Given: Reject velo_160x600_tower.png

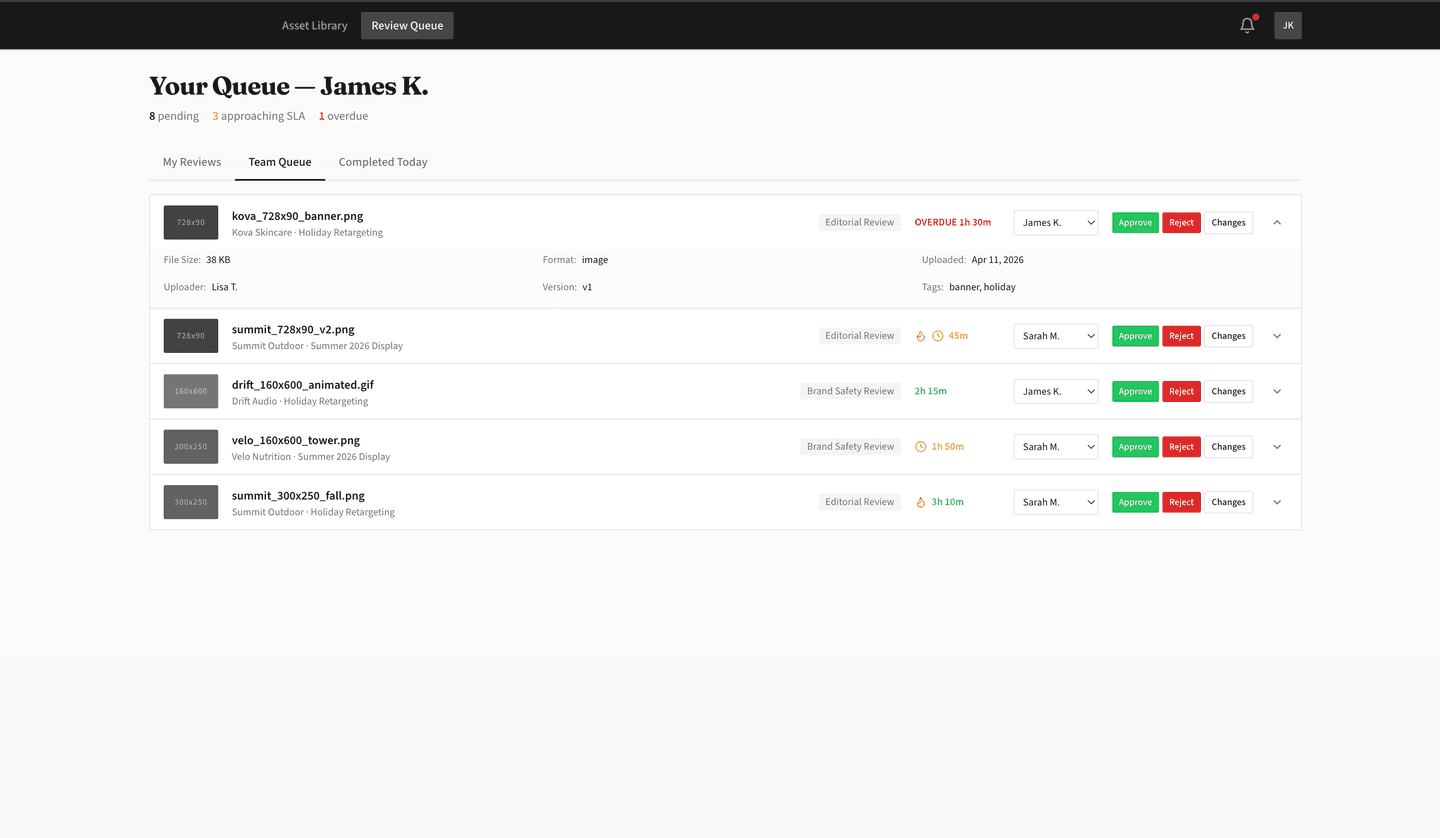Looking at the screenshot, I should pos(1180,446).
